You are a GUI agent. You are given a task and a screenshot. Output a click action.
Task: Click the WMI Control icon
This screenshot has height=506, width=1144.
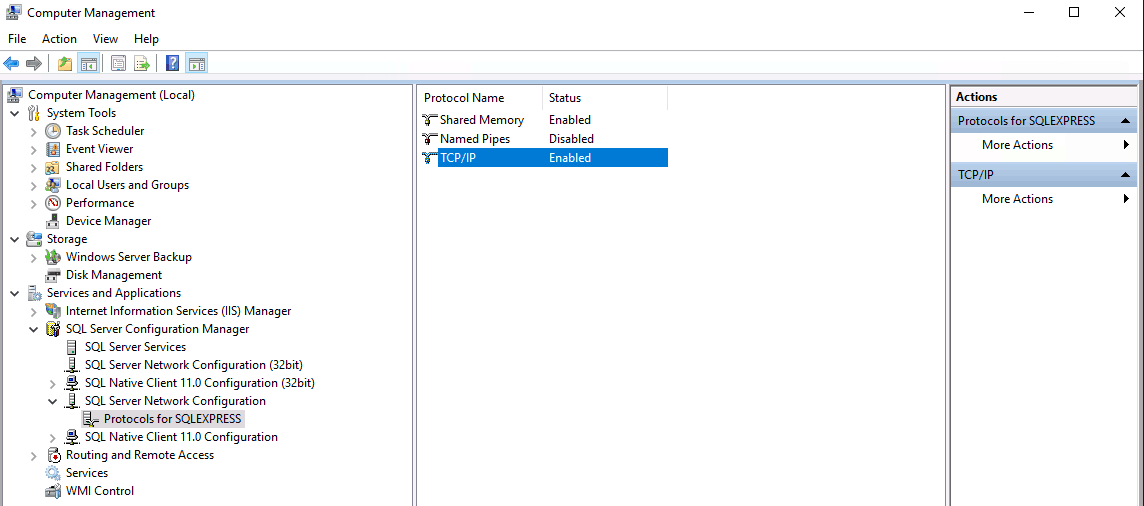tap(53, 491)
